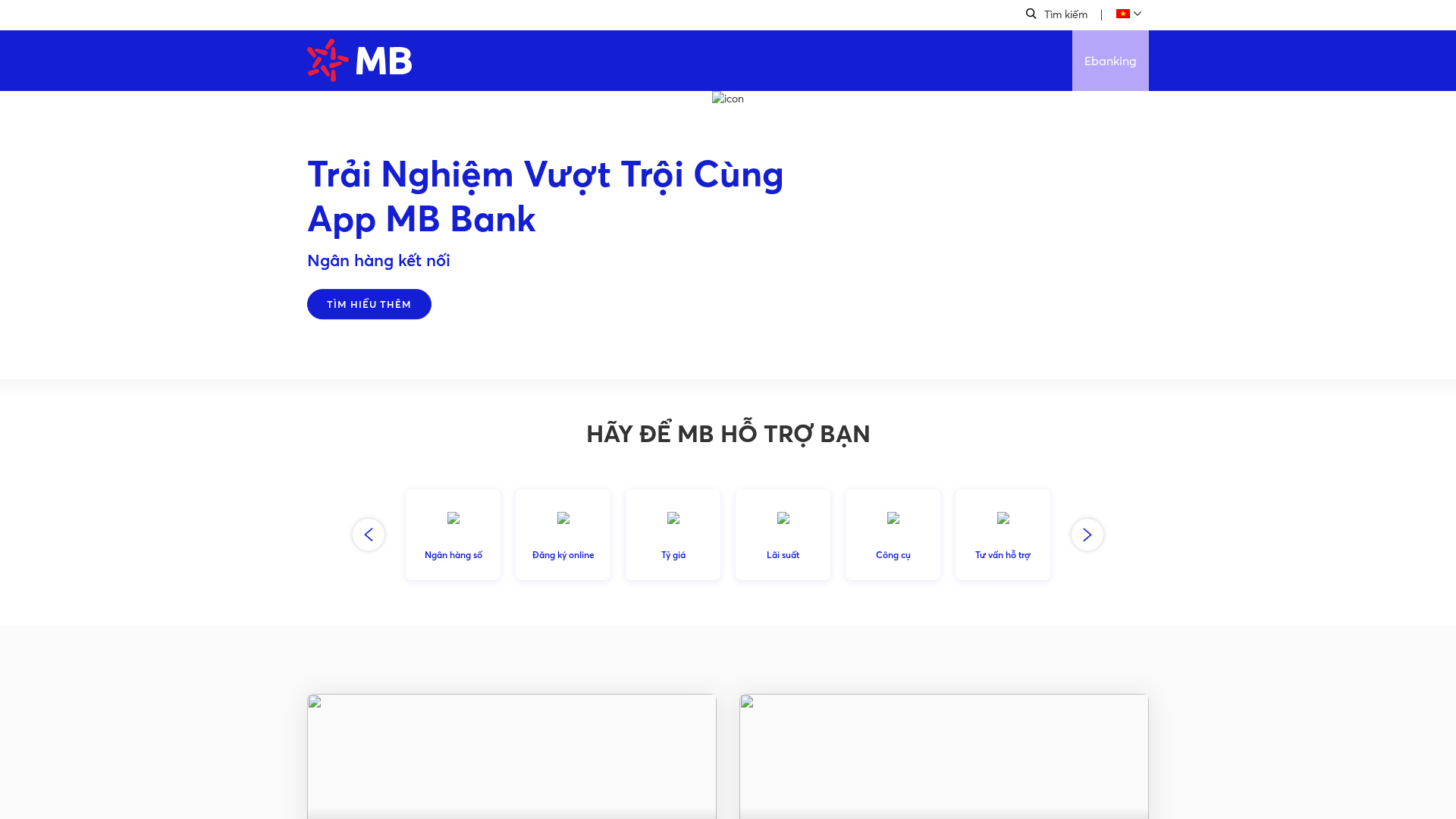Image resolution: width=1456 pixels, height=819 pixels.
Task: Click the Ngân hàng số card icon
Action: point(453,518)
